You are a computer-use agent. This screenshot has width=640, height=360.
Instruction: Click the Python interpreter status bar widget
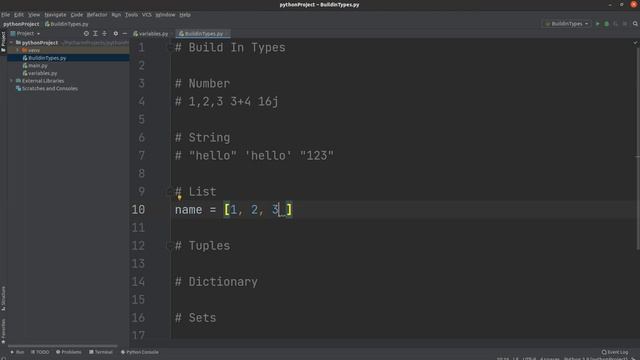click(x=597, y=358)
